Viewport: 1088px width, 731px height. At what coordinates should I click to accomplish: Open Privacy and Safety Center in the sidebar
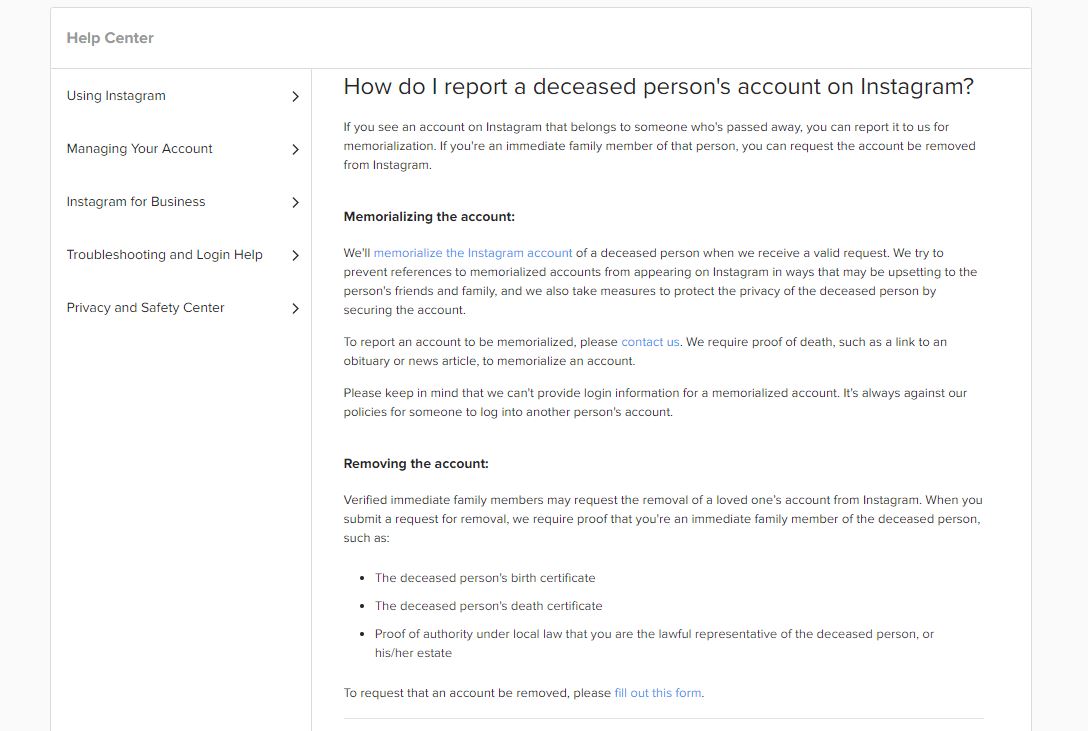[145, 307]
